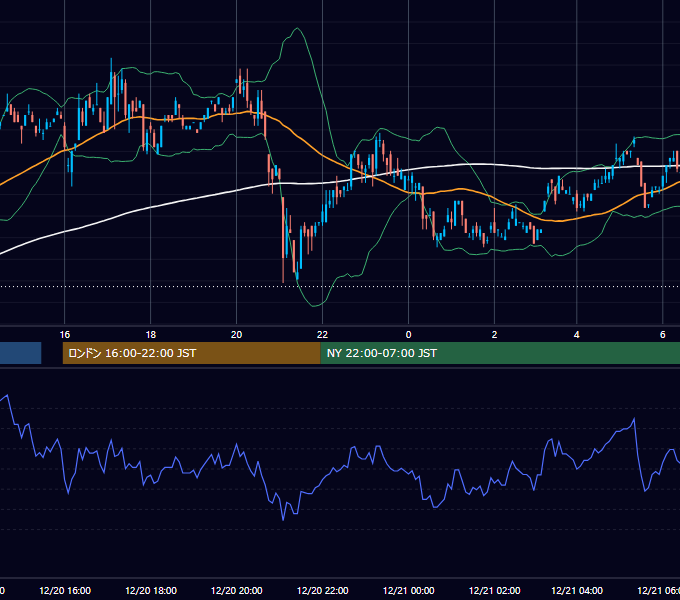The width and height of the screenshot is (680, 600).
Task: Click the hour 4 axis tick label
Action: coord(576,335)
